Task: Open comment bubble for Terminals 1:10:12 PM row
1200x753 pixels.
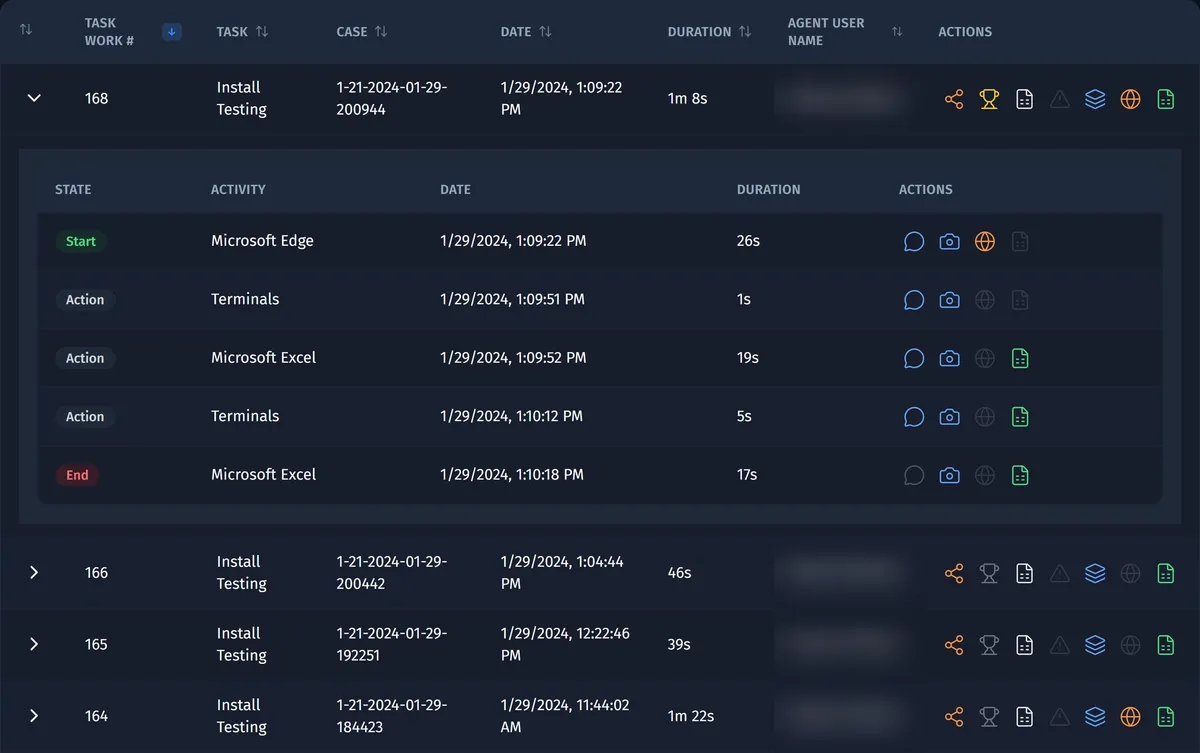Action: point(914,417)
